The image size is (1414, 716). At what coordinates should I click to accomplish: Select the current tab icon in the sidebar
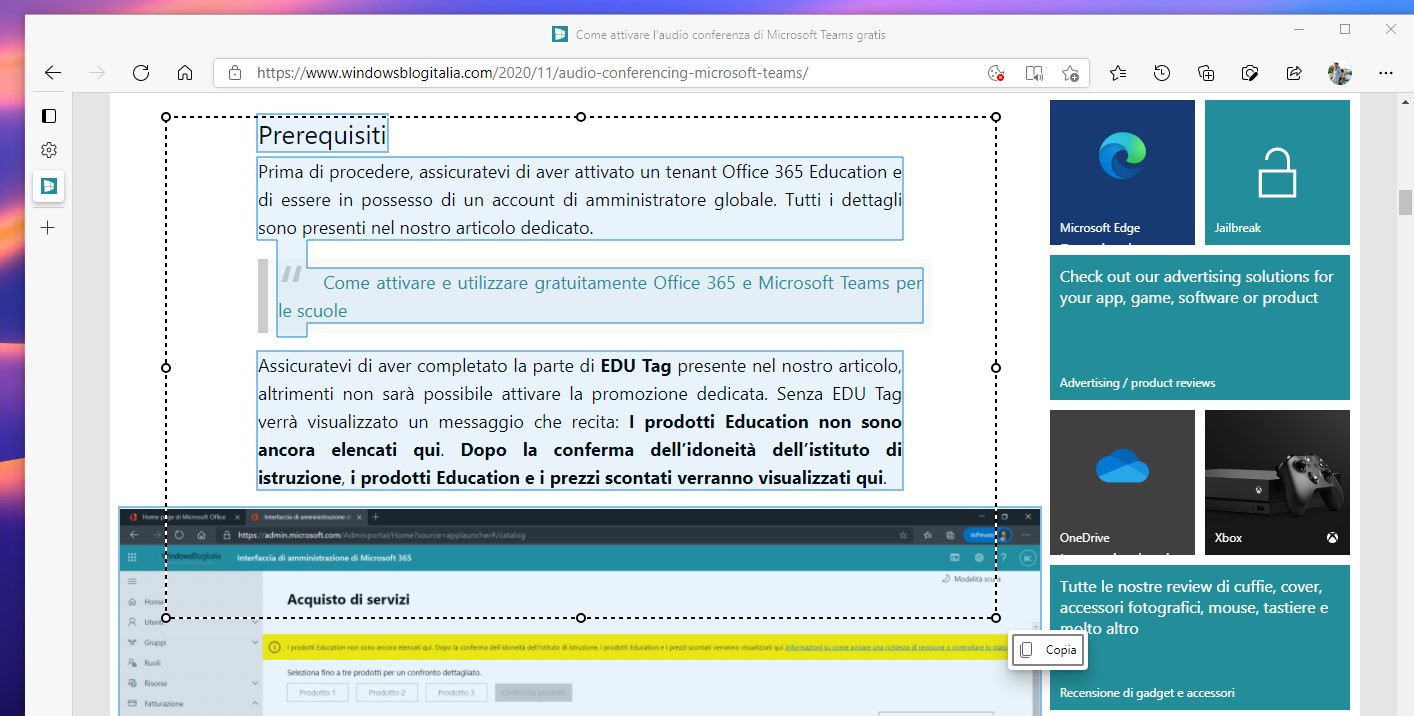point(49,186)
